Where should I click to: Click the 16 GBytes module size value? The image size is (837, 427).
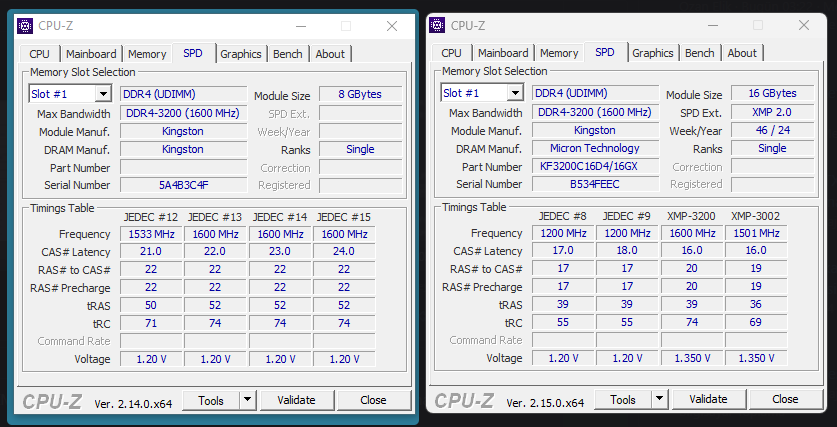tap(772, 93)
